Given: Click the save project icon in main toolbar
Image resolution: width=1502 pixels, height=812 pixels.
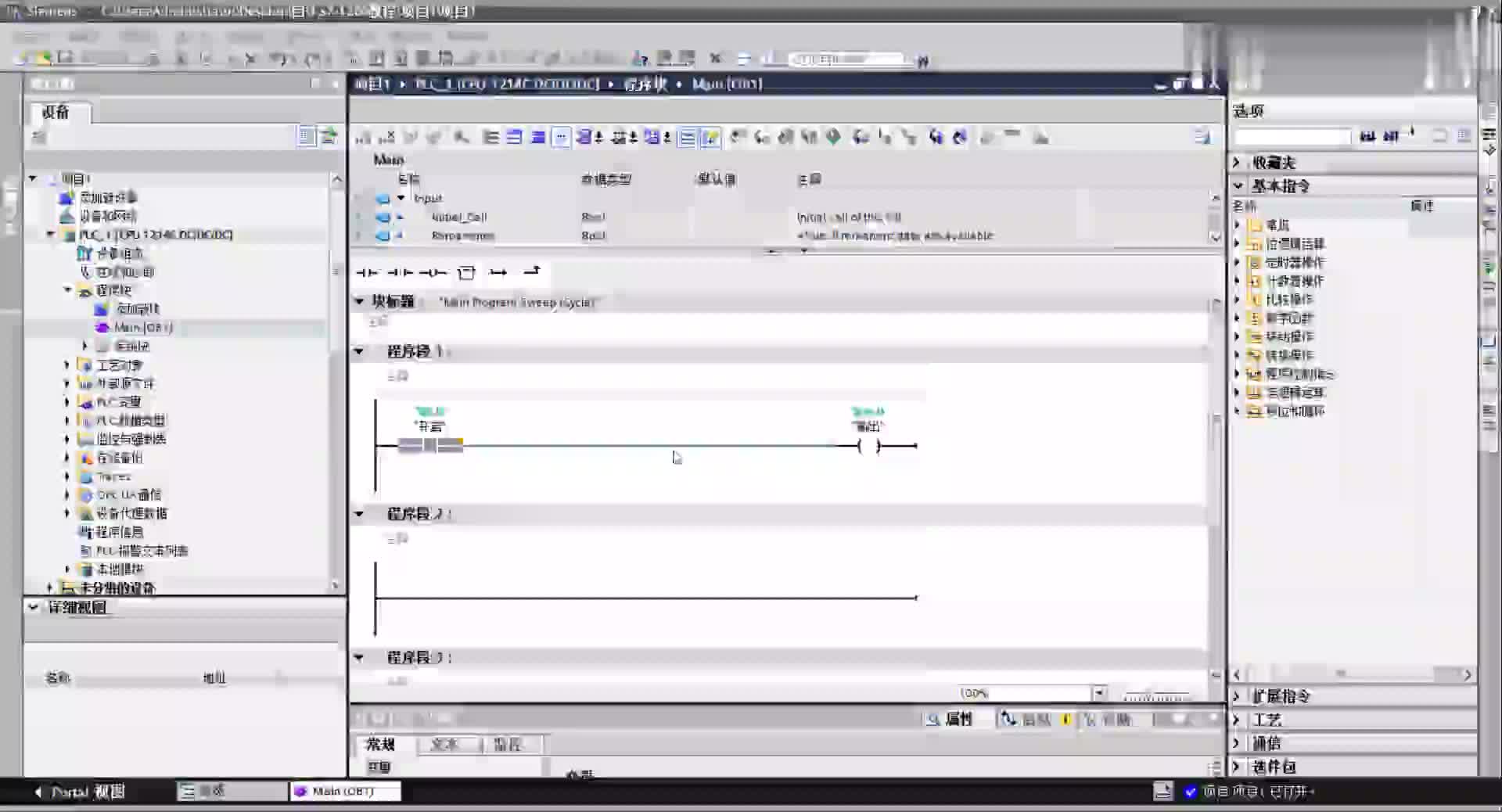Looking at the screenshot, I should pos(65,58).
